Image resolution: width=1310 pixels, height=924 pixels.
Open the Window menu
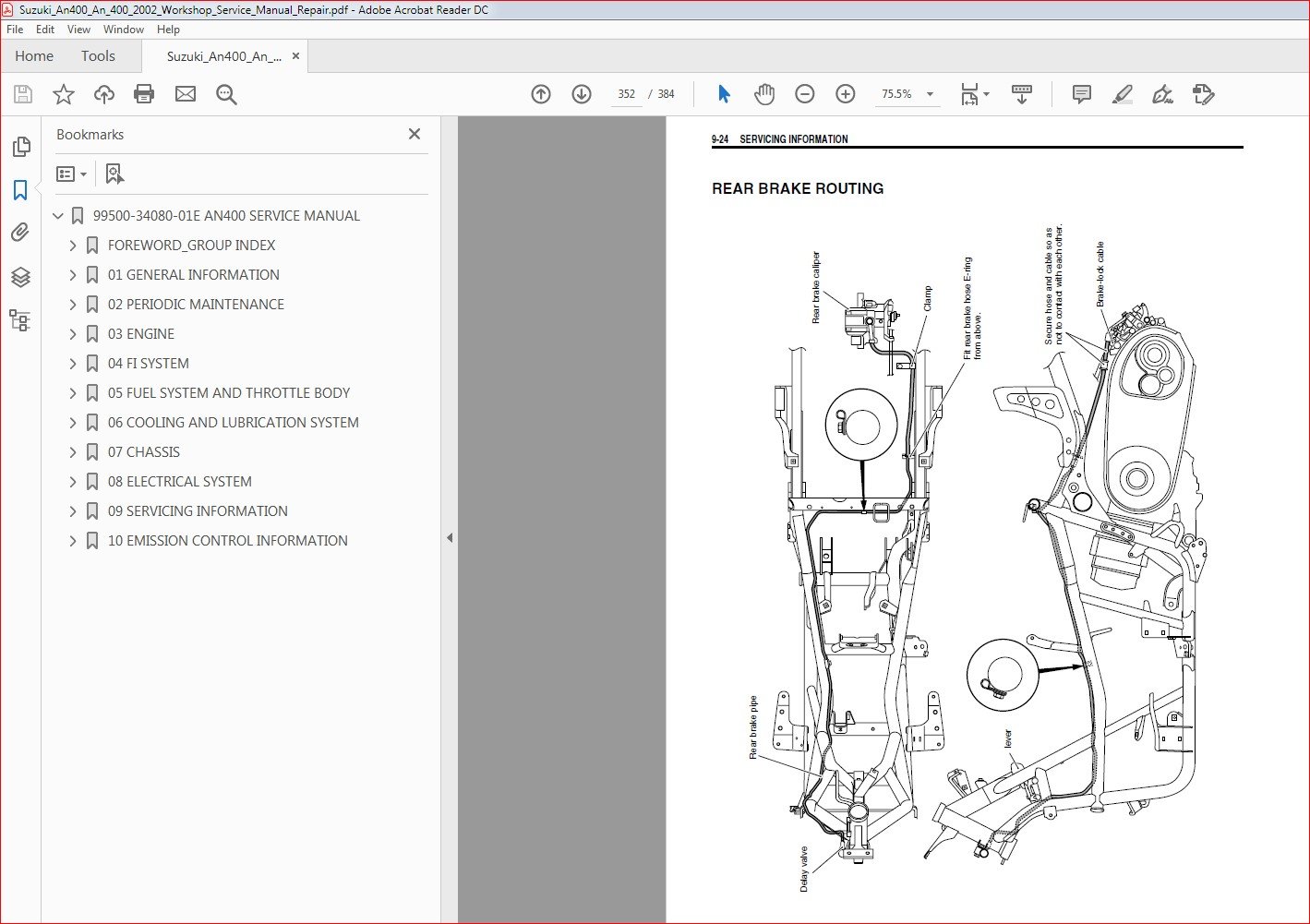[124, 30]
